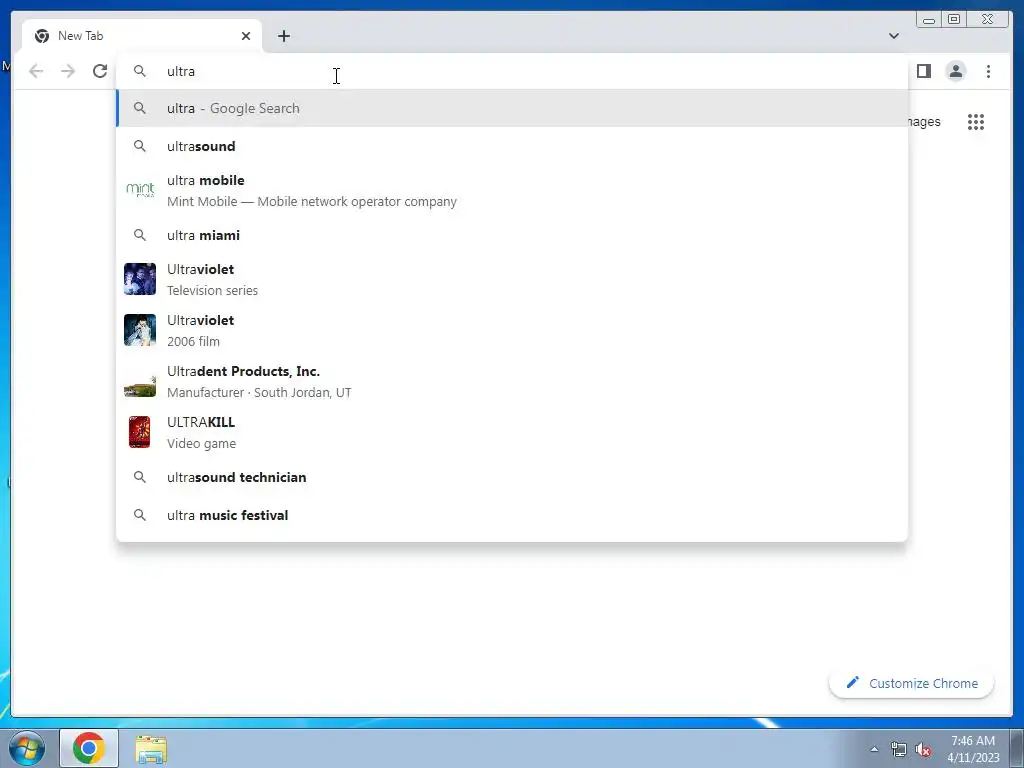Pick Ultraviolet Television series suggestion
This screenshot has width=1024, height=768.
click(512, 280)
